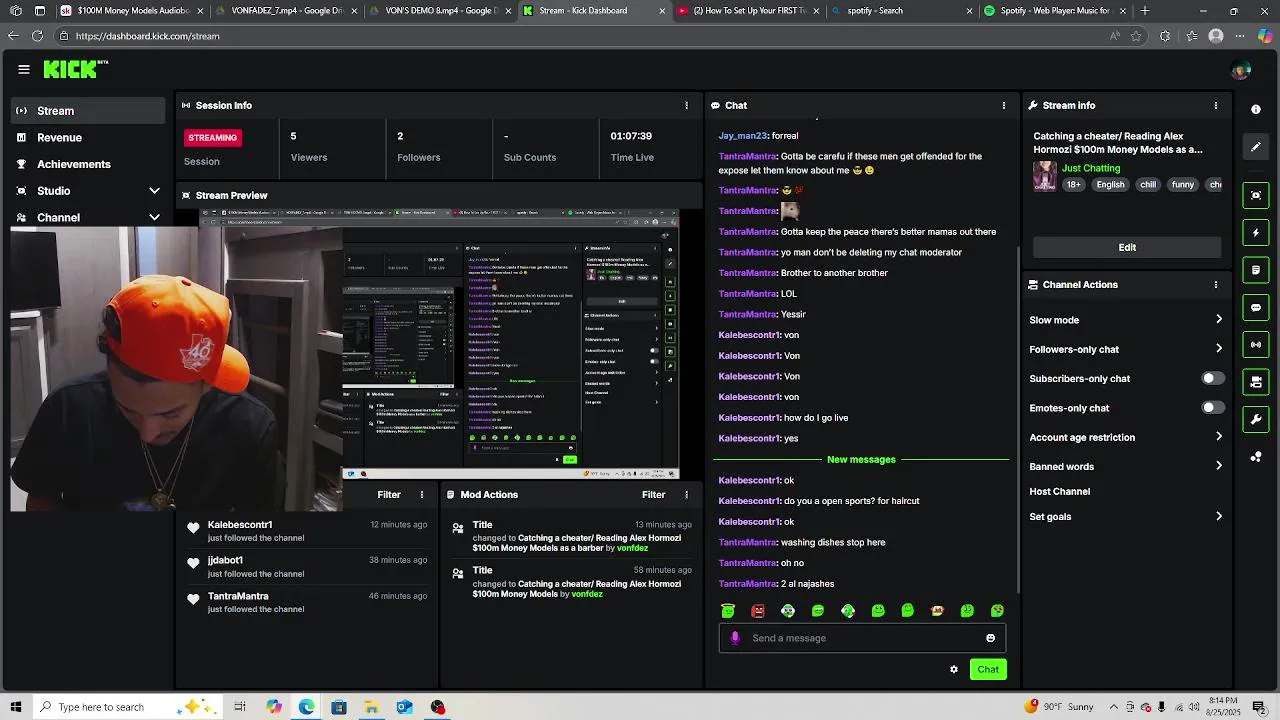Open the profile avatar at top right

(x=1241, y=70)
